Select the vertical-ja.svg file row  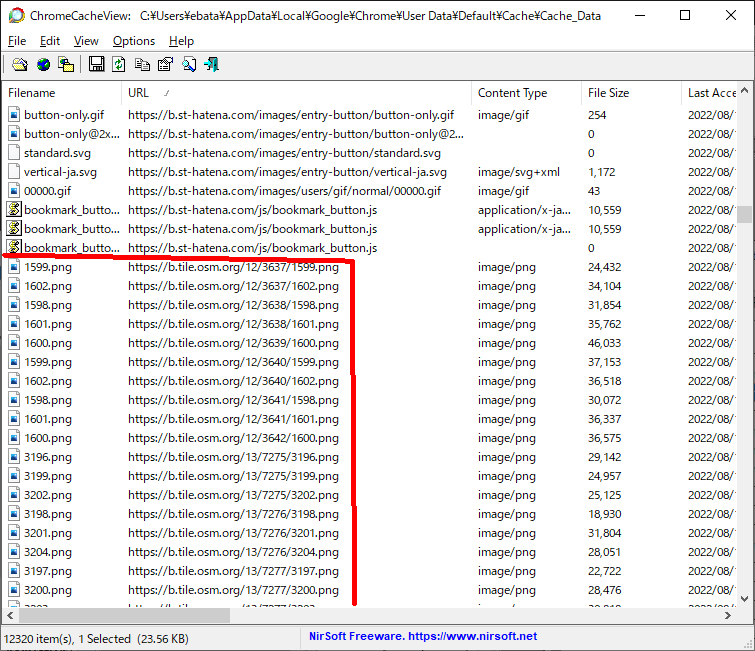tap(60, 172)
